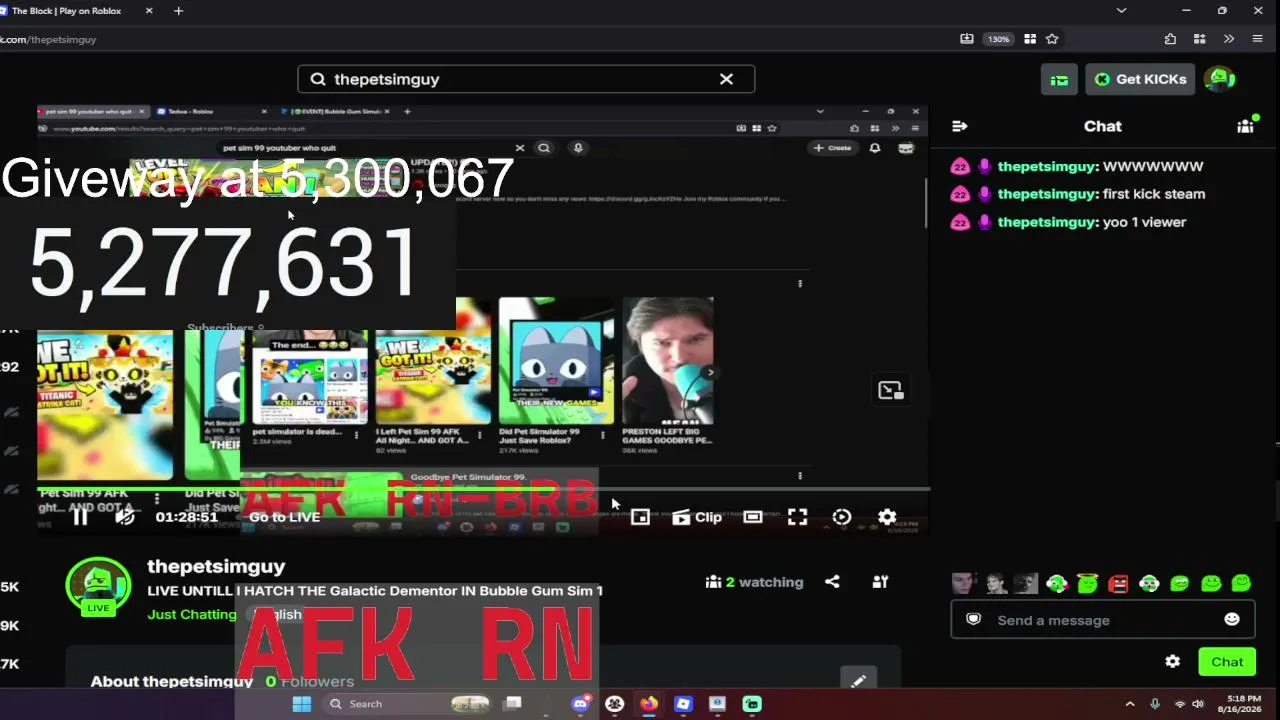
Task: Click the stream title LIVE UNTILL I HATCH
Action: coord(375,591)
